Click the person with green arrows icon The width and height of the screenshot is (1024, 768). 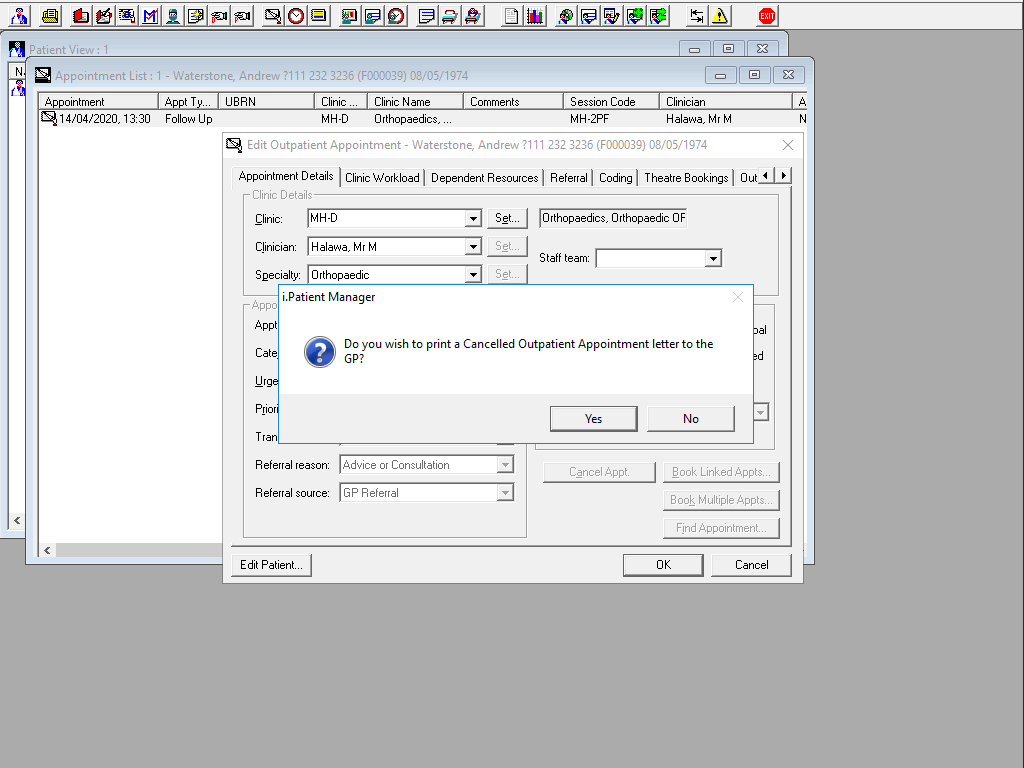pyautogui.click(x=658, y=16)
